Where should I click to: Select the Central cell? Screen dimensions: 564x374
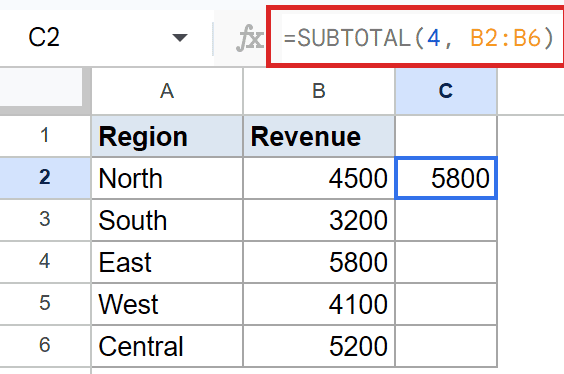167,346
